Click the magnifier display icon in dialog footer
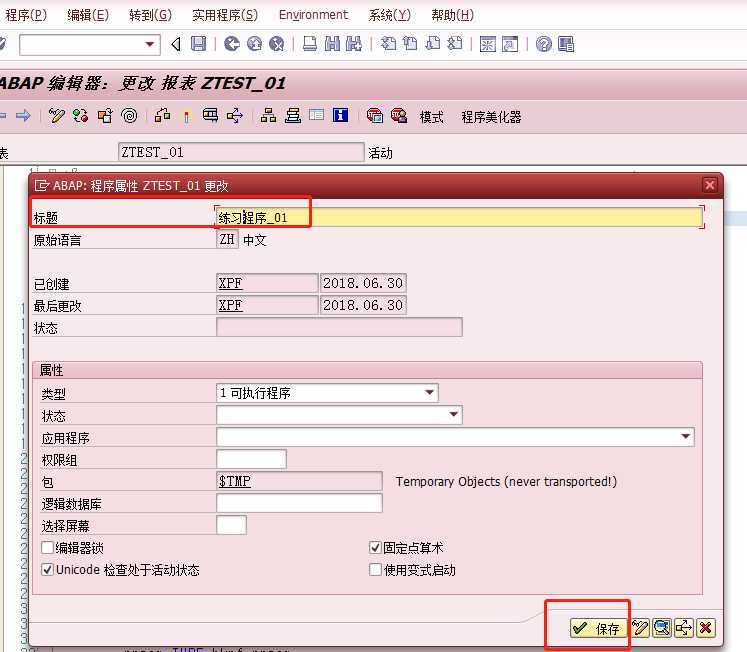Viewport: 747px width, 652px height. (662, 628)
